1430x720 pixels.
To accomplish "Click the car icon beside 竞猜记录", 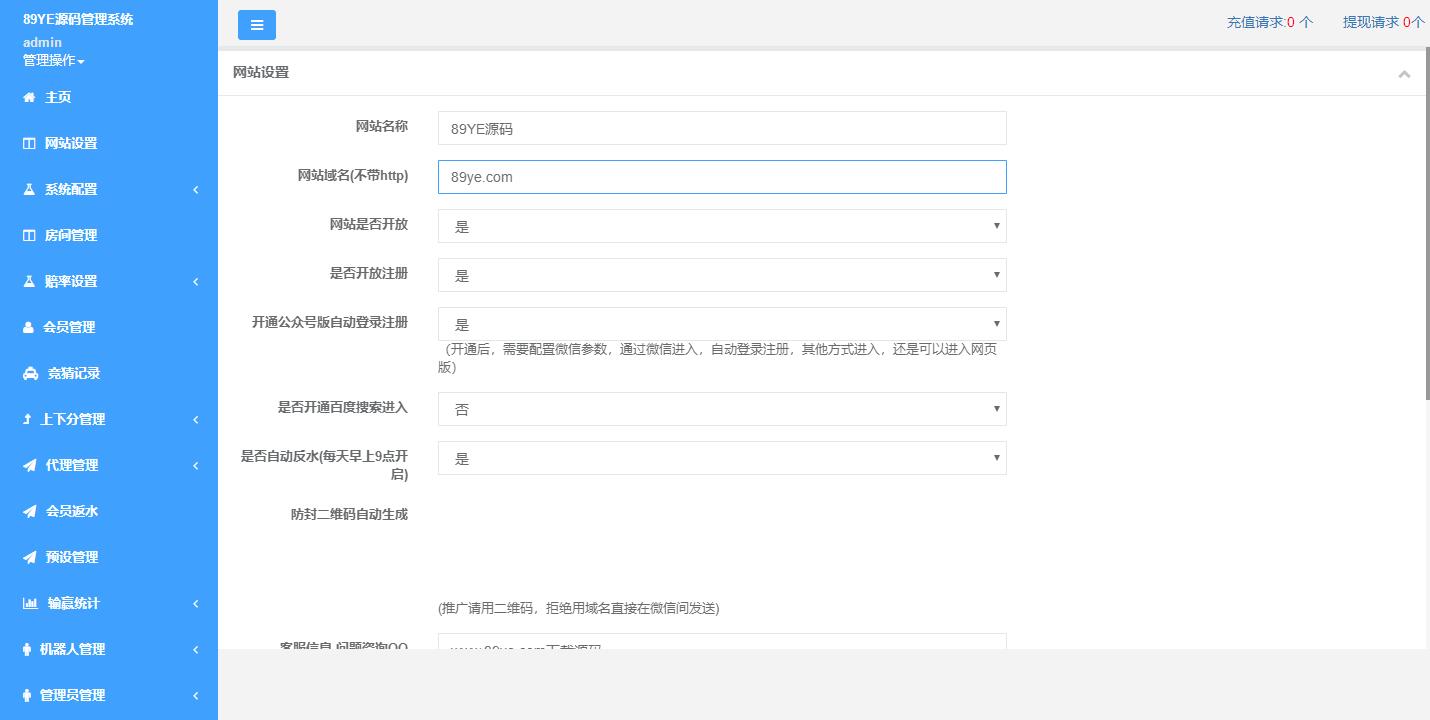I will (30, 373).
